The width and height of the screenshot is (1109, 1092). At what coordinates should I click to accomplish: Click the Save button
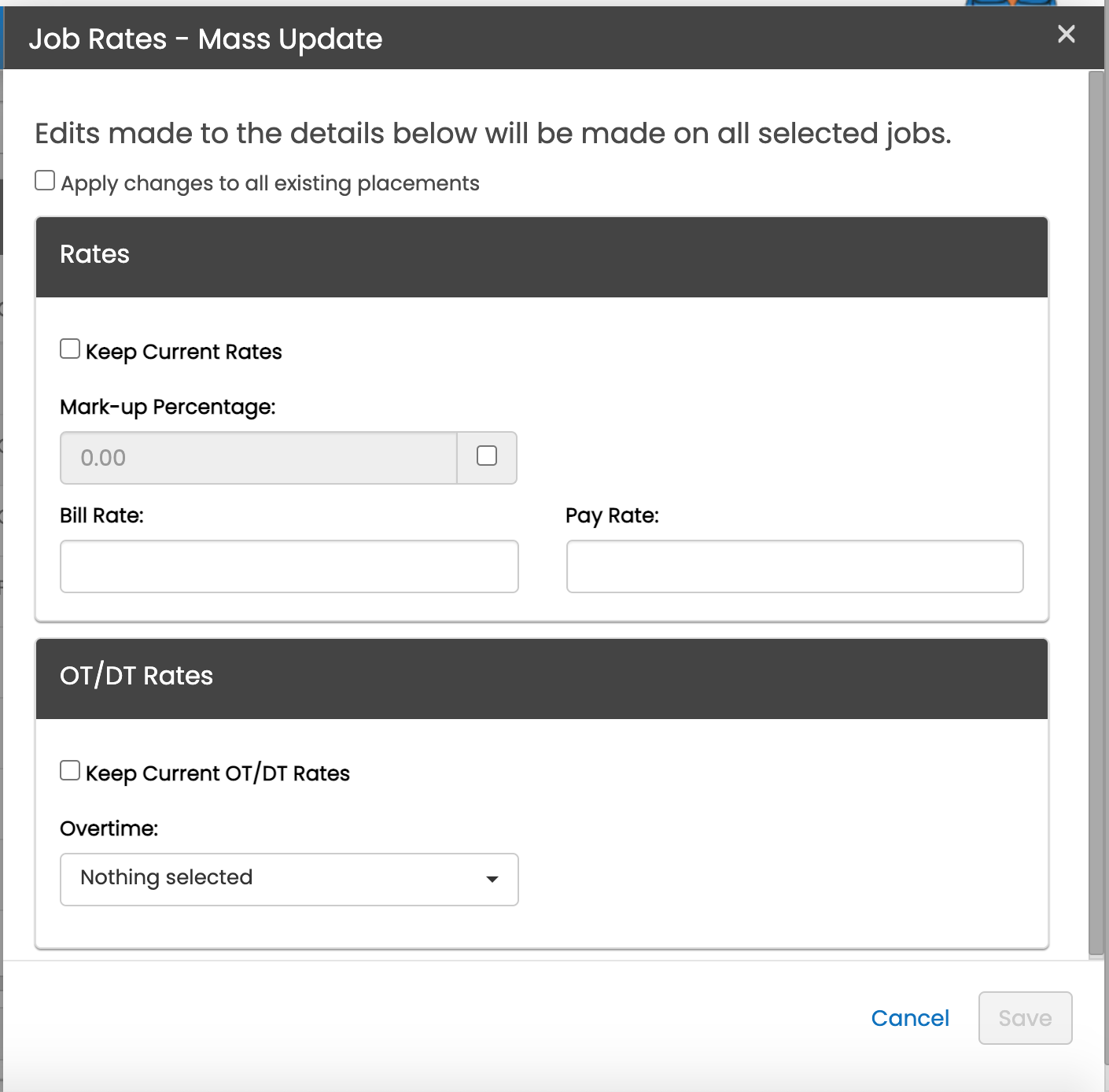point(1024,1018)
